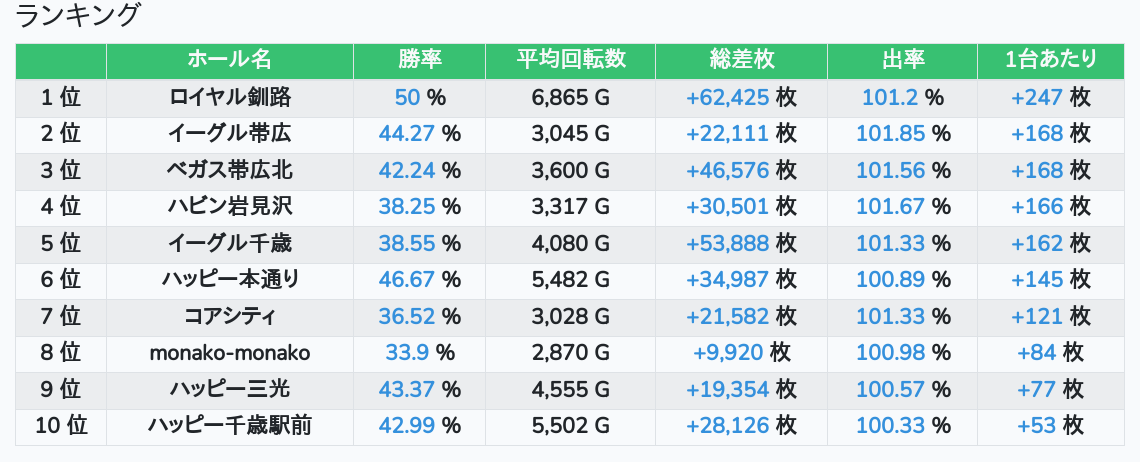Select the 総差枚 column header

point(741,60)
